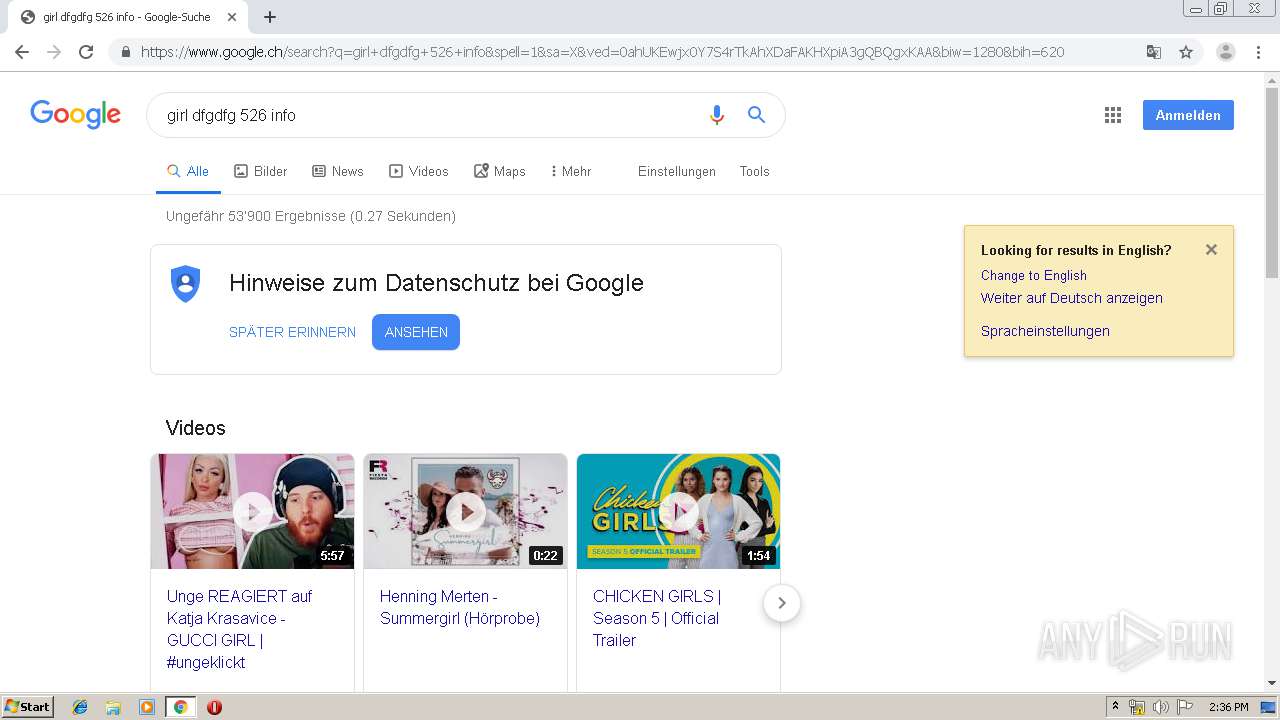
Task: Bookmark this page with the star icon
Action: coord(1186,52)
